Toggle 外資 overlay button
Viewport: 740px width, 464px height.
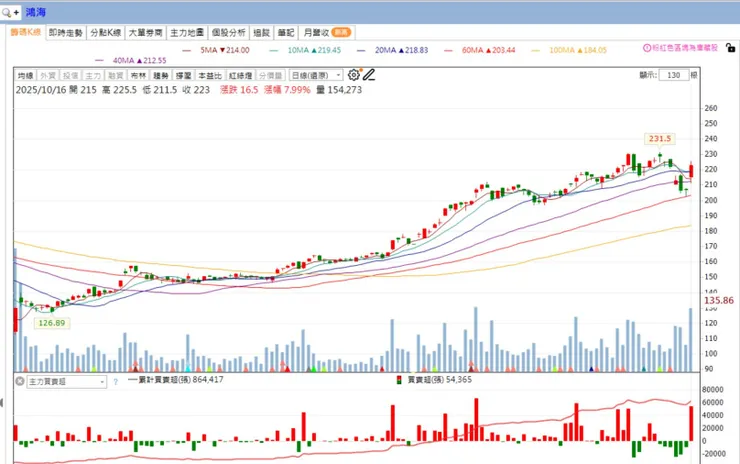tap(48, 76)
